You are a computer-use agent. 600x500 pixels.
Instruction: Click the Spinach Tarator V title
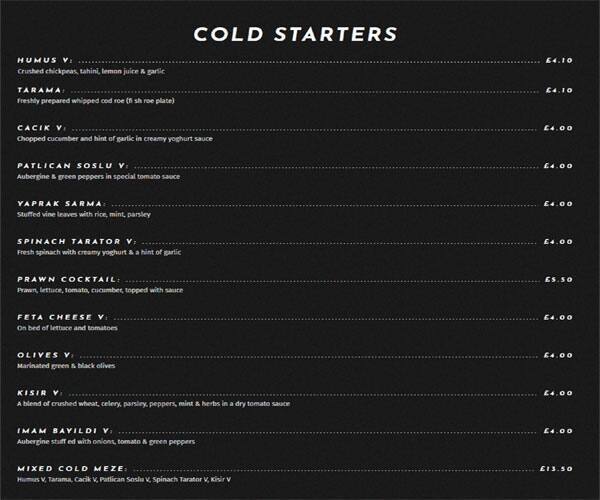point(77,242)
